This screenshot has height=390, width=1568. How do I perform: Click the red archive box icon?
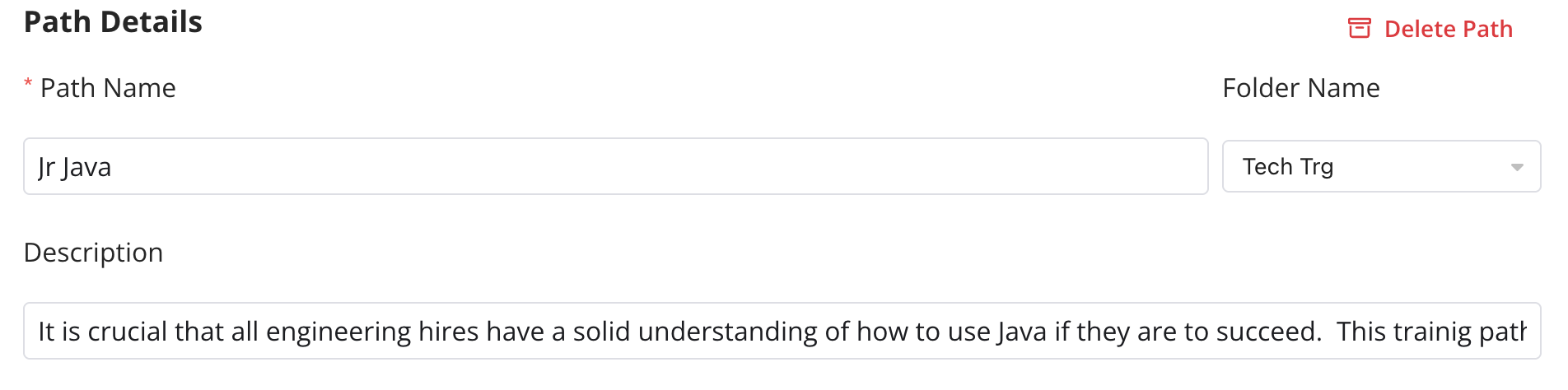point(1359,29)
